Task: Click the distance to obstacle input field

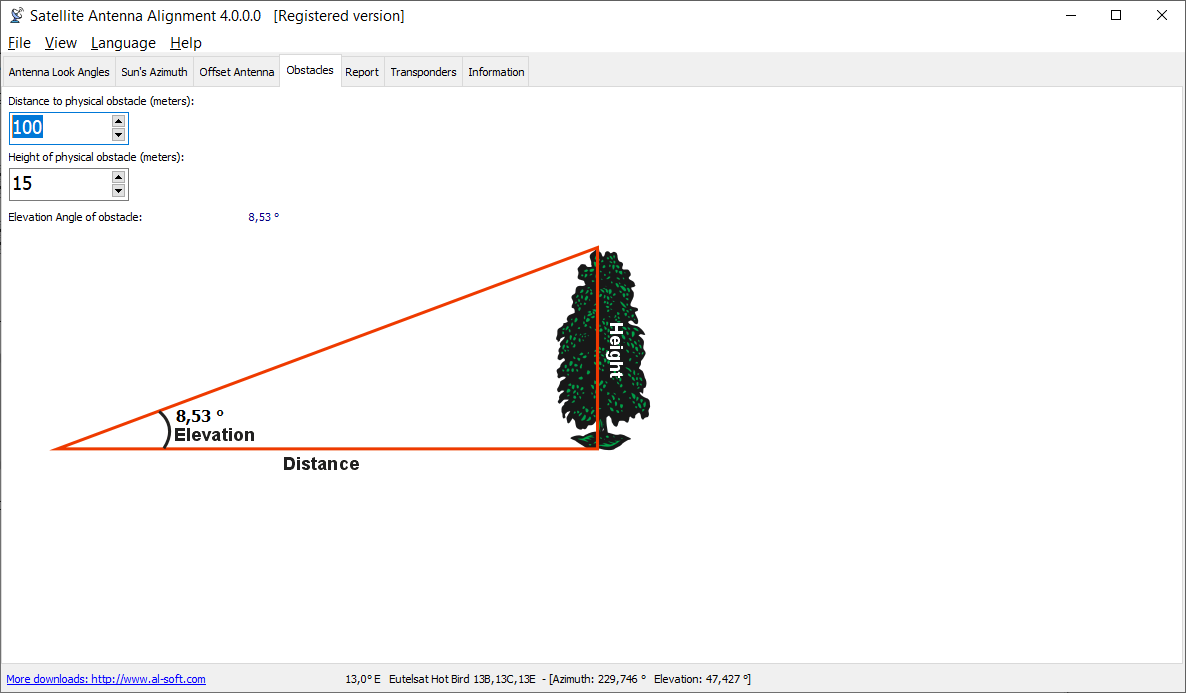Action: 60,128
